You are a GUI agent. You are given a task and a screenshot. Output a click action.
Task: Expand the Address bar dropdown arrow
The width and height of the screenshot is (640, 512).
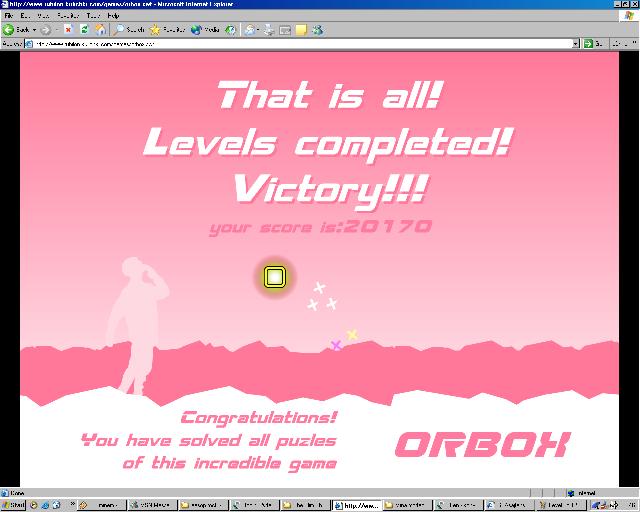click(x=576, y=44)
